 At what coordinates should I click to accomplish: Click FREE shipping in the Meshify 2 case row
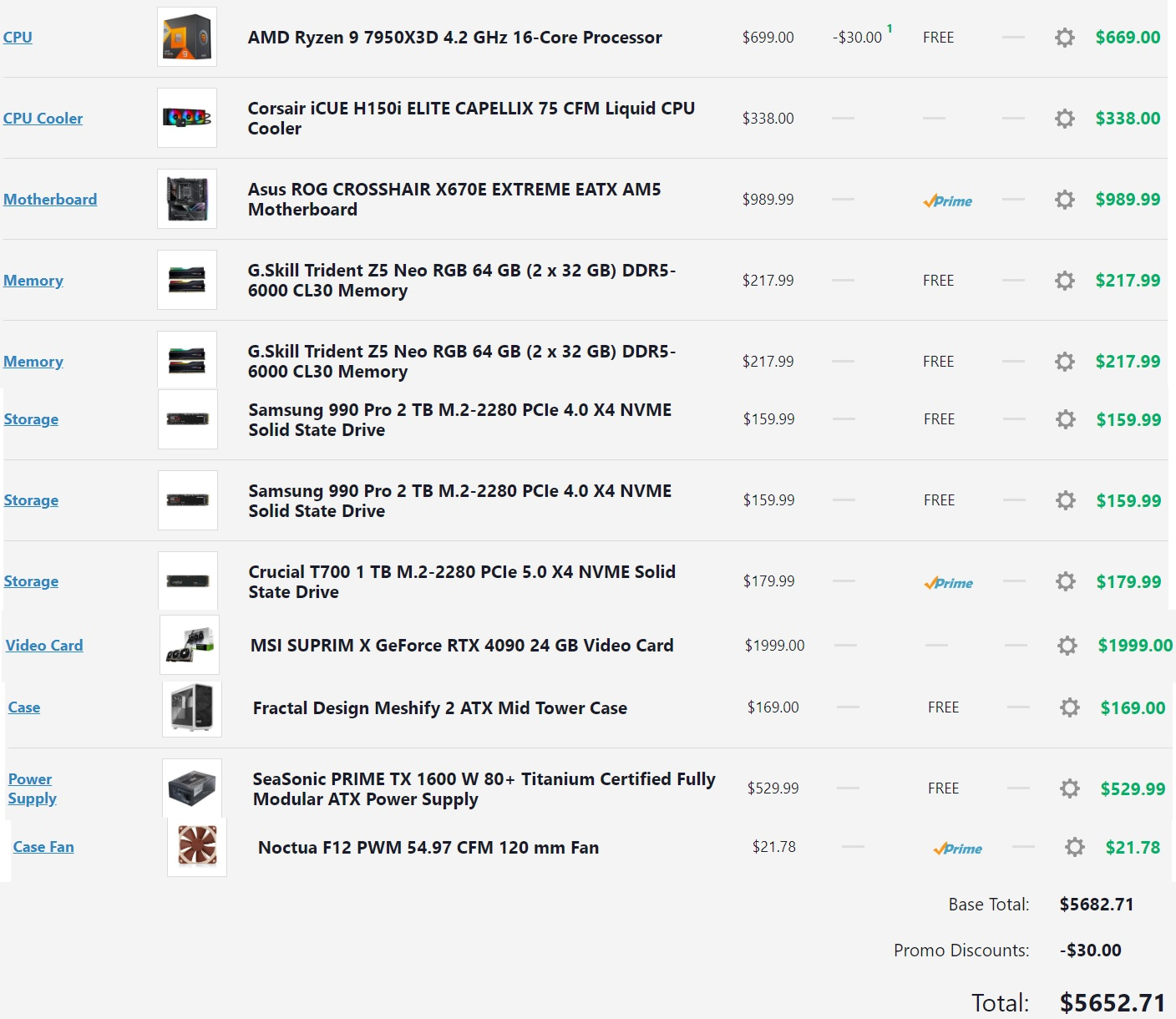[943, 707]
